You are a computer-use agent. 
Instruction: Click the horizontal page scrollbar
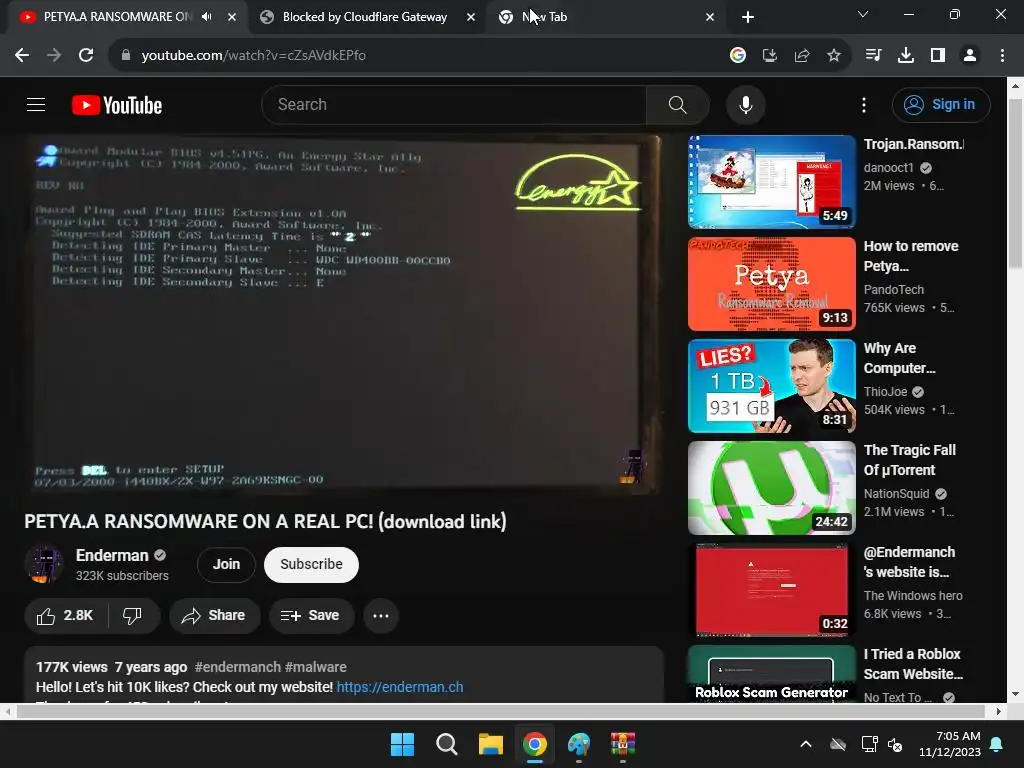[500, 711]
